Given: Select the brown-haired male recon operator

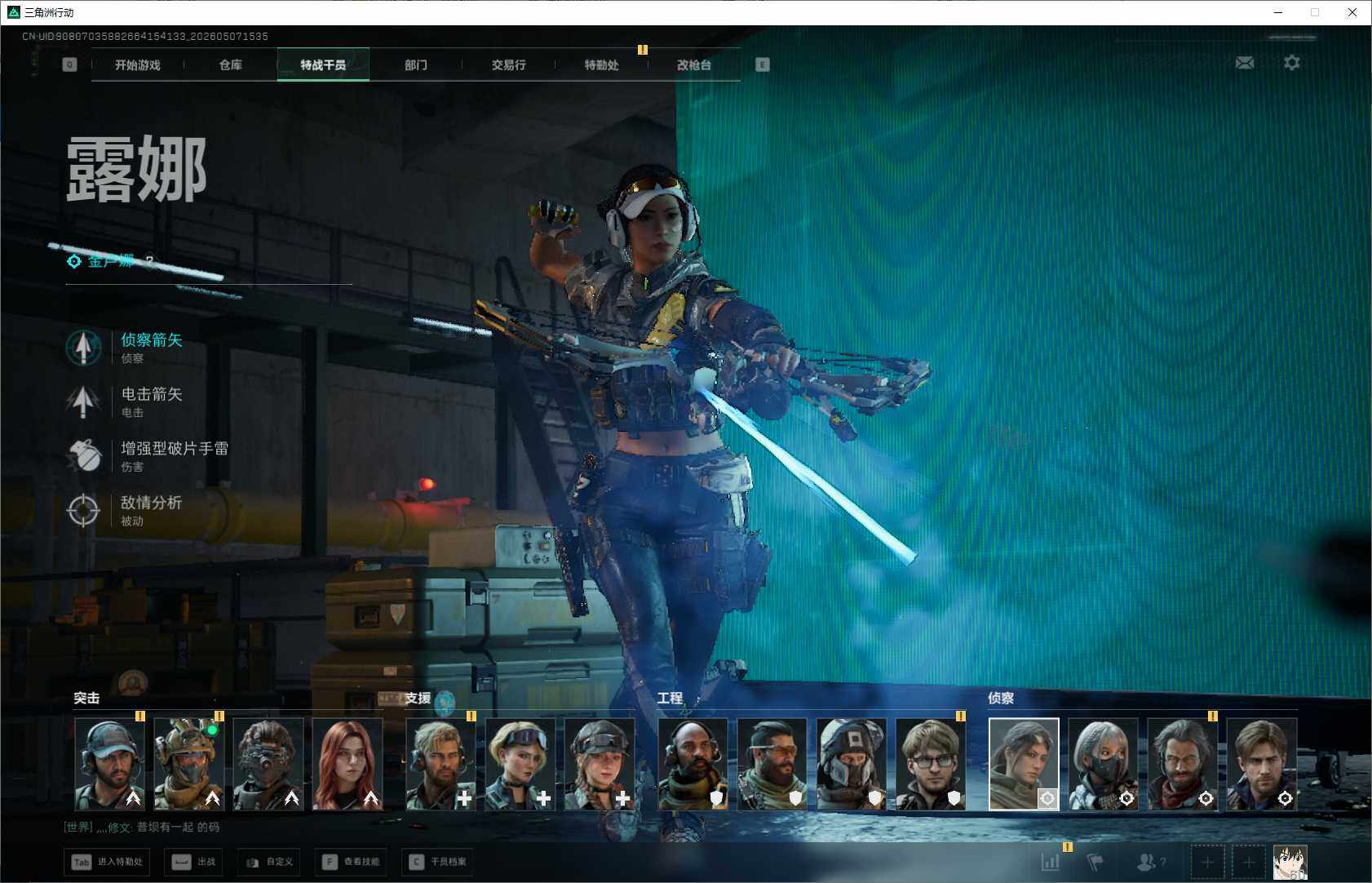Looking at the screenshot, I should pyautogui.click(x=1262, y=764).
